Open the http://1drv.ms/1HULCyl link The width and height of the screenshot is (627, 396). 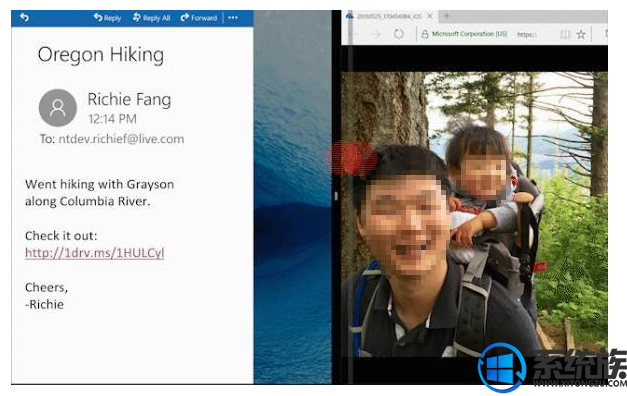pyautogui.click(x=95, y=253)
